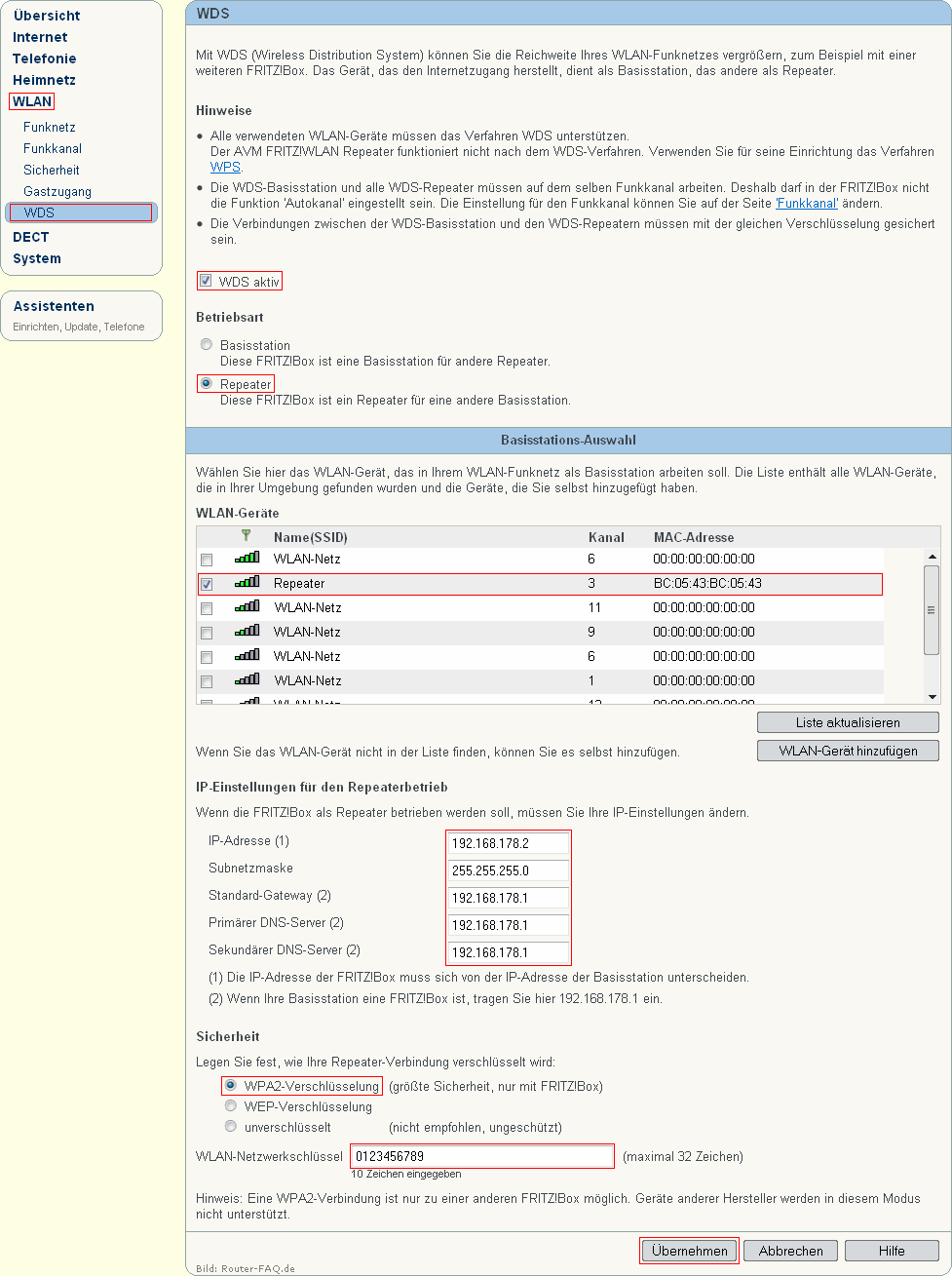Select the Repeater operating mode
The image size is (952, 1276).
coord(206,383)
